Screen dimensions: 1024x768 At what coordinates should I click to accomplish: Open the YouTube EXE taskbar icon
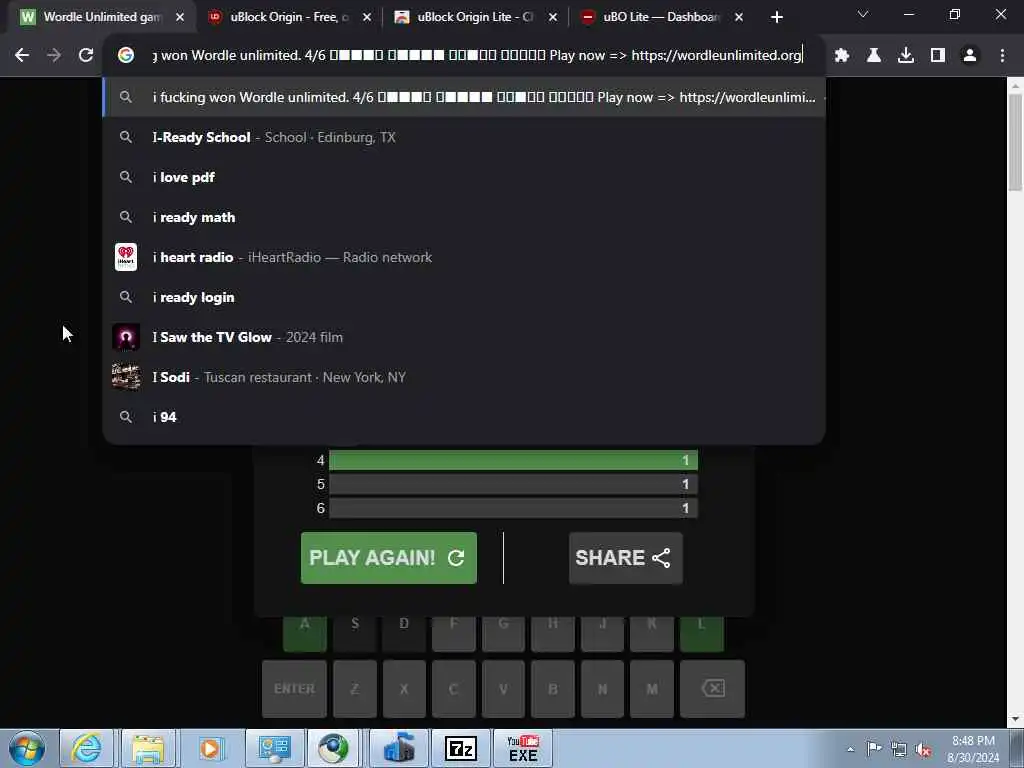523,748
